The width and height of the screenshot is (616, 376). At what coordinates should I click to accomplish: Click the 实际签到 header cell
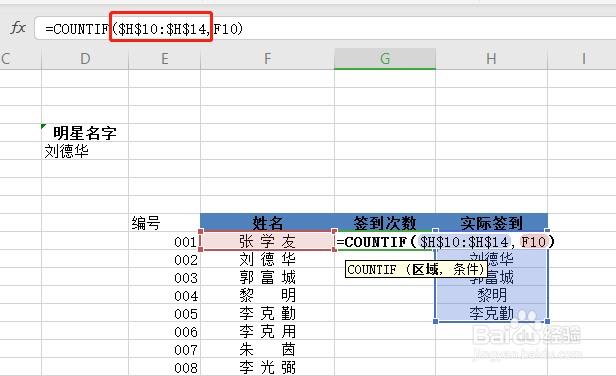[491, 223]
